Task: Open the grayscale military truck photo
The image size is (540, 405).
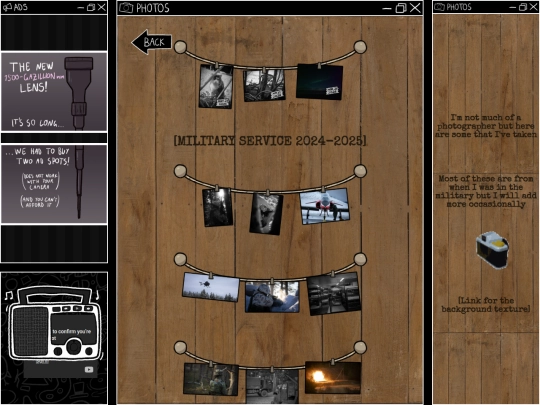Action: 272,386
